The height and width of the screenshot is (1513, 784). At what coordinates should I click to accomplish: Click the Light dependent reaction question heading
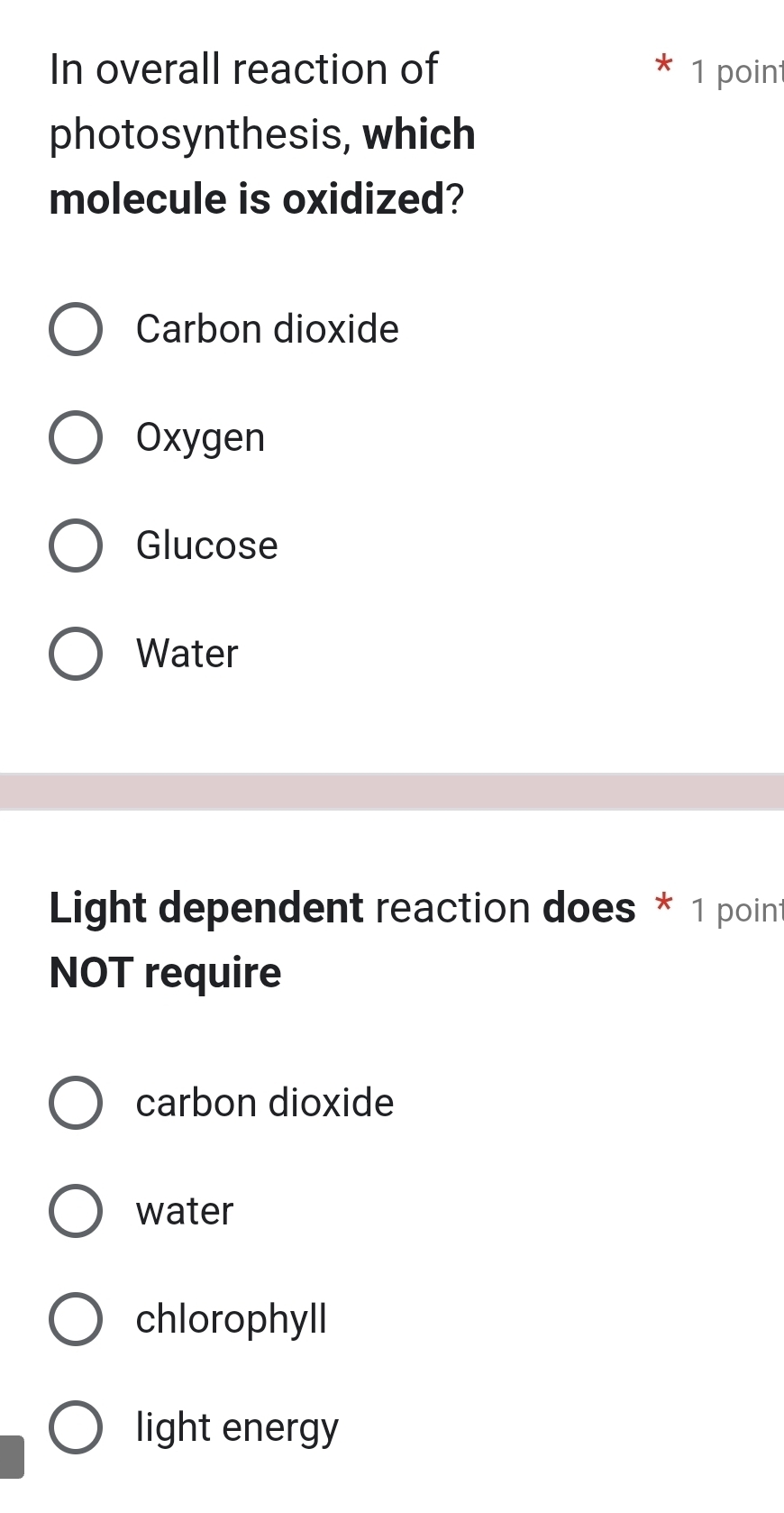pos(342,938)
